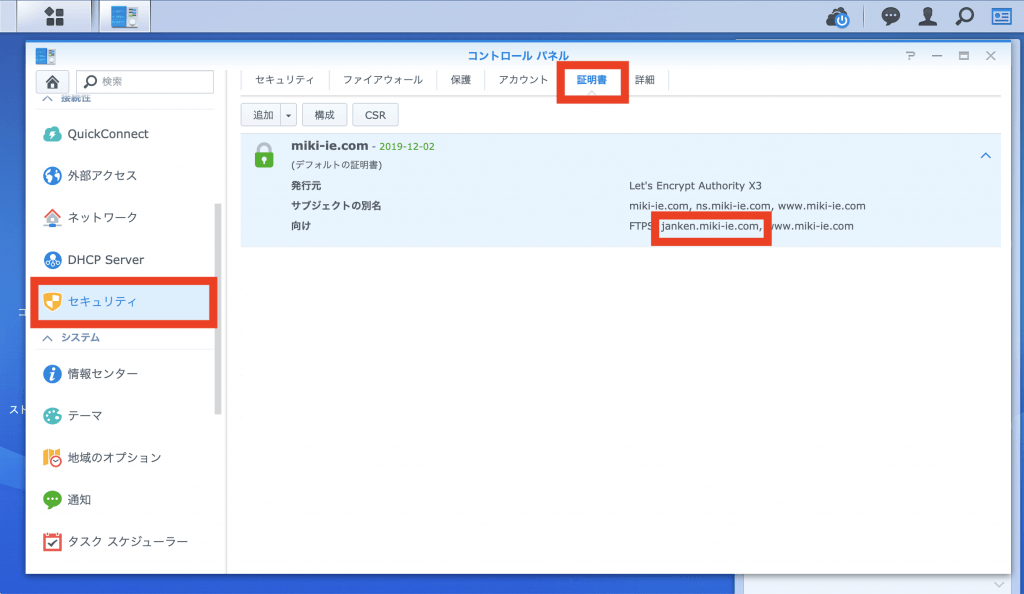This screenshot has height=594, width=1024.
Task: Switch to the ファイアウォール tab
Action: [382, 80]
